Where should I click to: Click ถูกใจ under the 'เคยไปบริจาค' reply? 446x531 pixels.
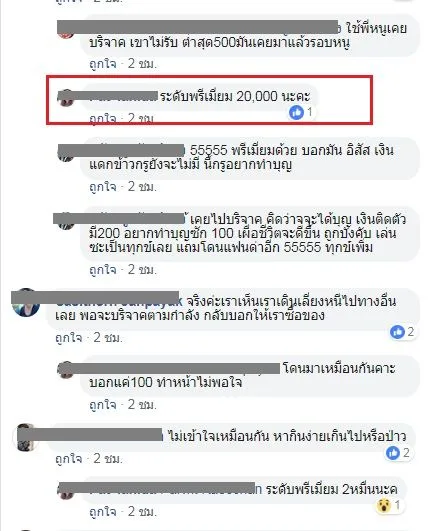click(103, 270)
